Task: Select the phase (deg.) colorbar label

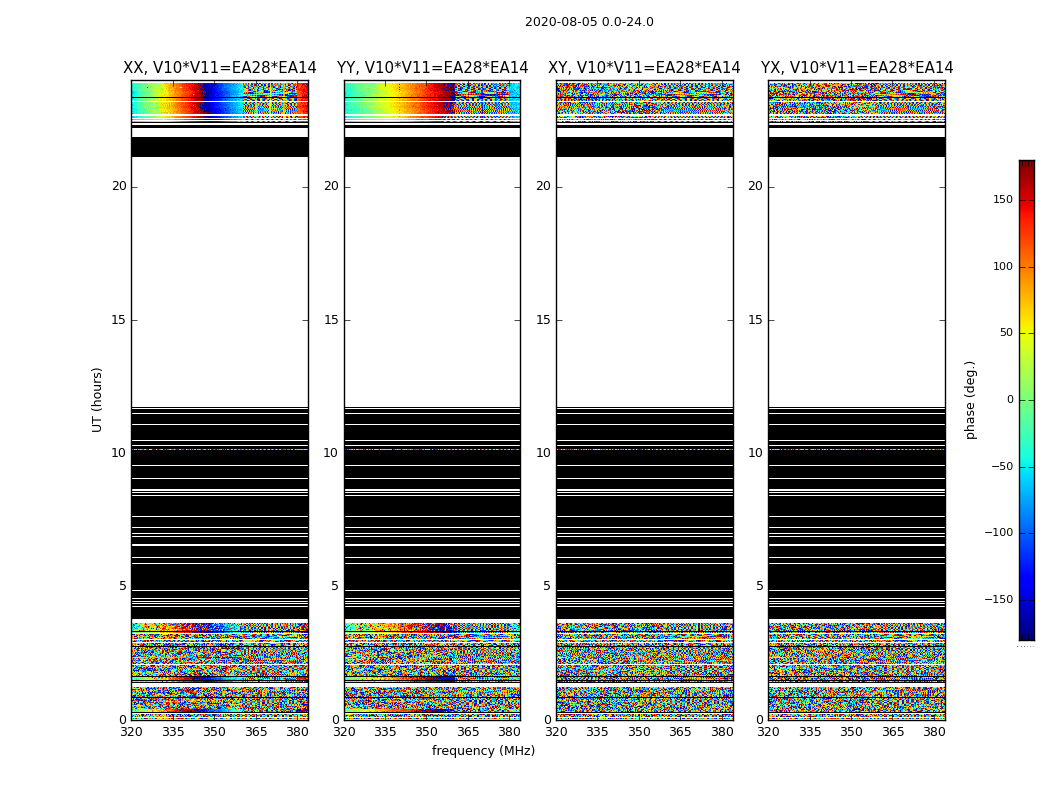Action: click(970, 399)
